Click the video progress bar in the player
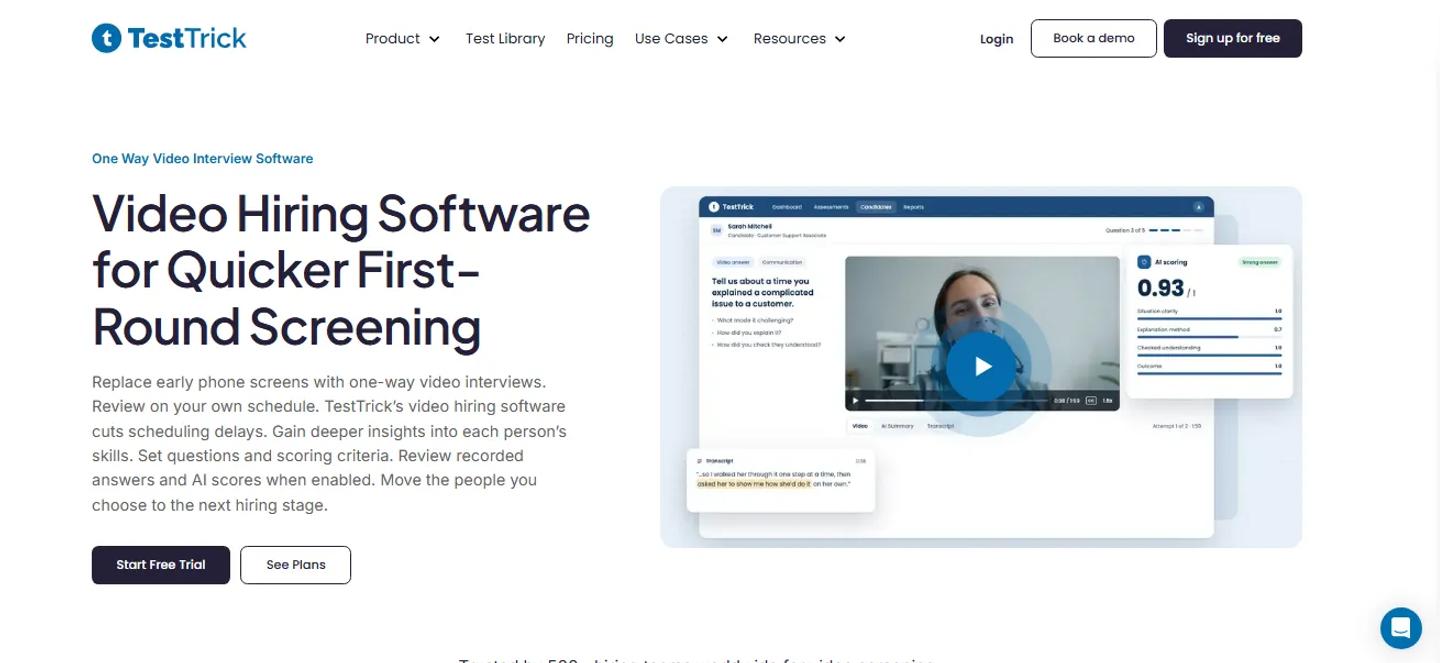The width and height of the screenshot is (1440, 663). point(956,400)
